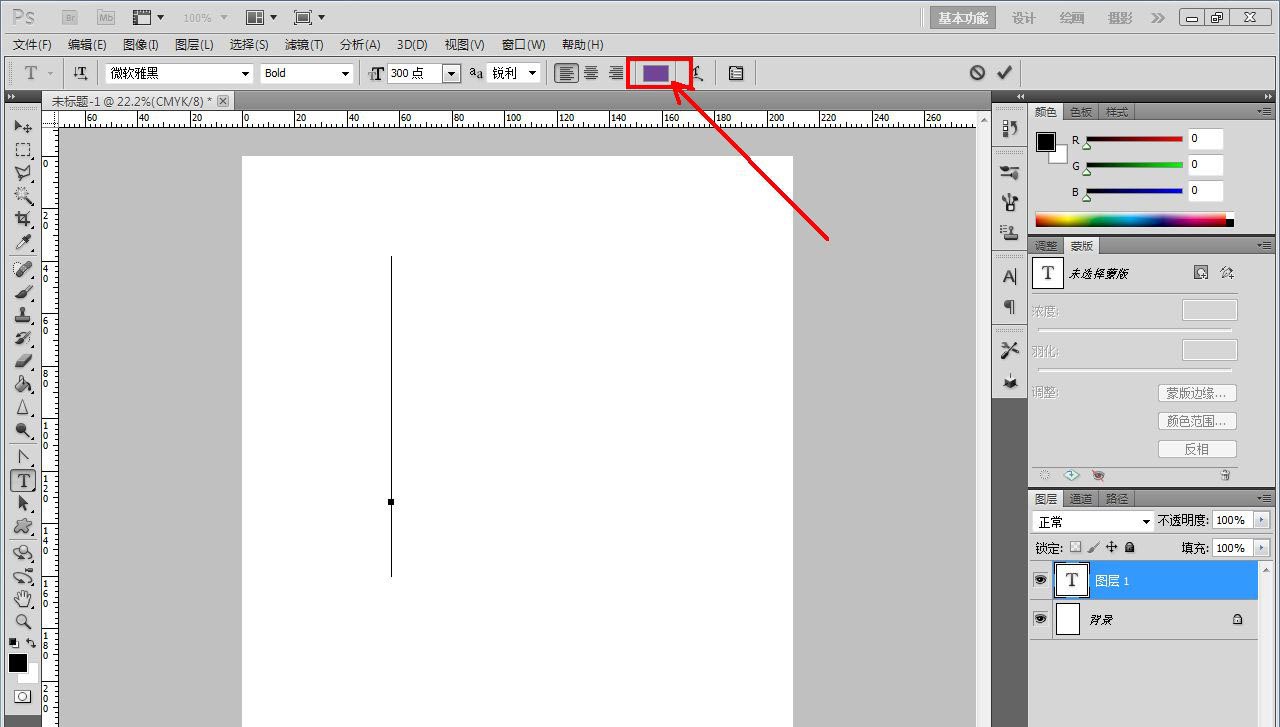Launch Adobe Bridge

pos(70,18)
